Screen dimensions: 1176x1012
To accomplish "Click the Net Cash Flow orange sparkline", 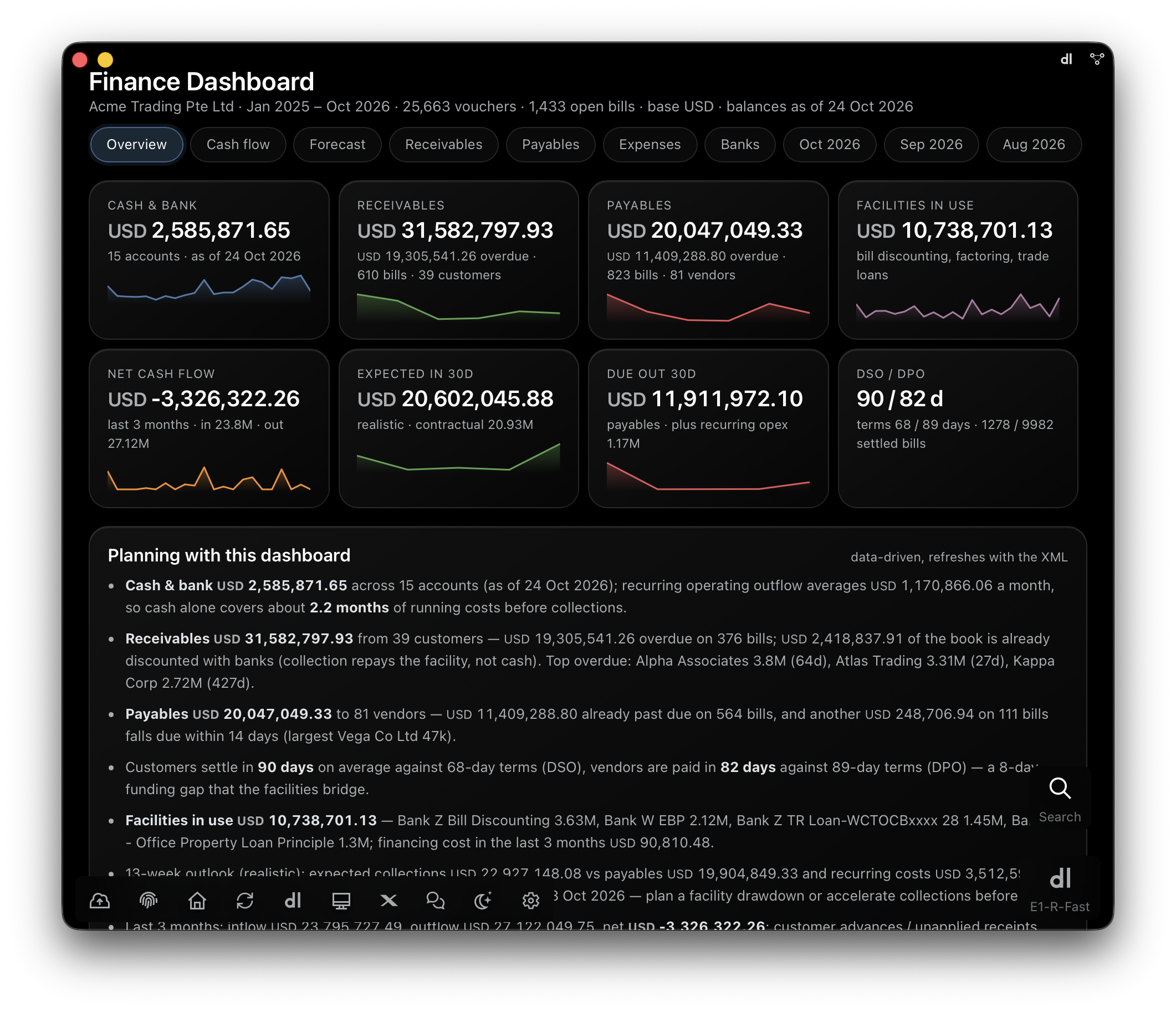I will [209, 478].
